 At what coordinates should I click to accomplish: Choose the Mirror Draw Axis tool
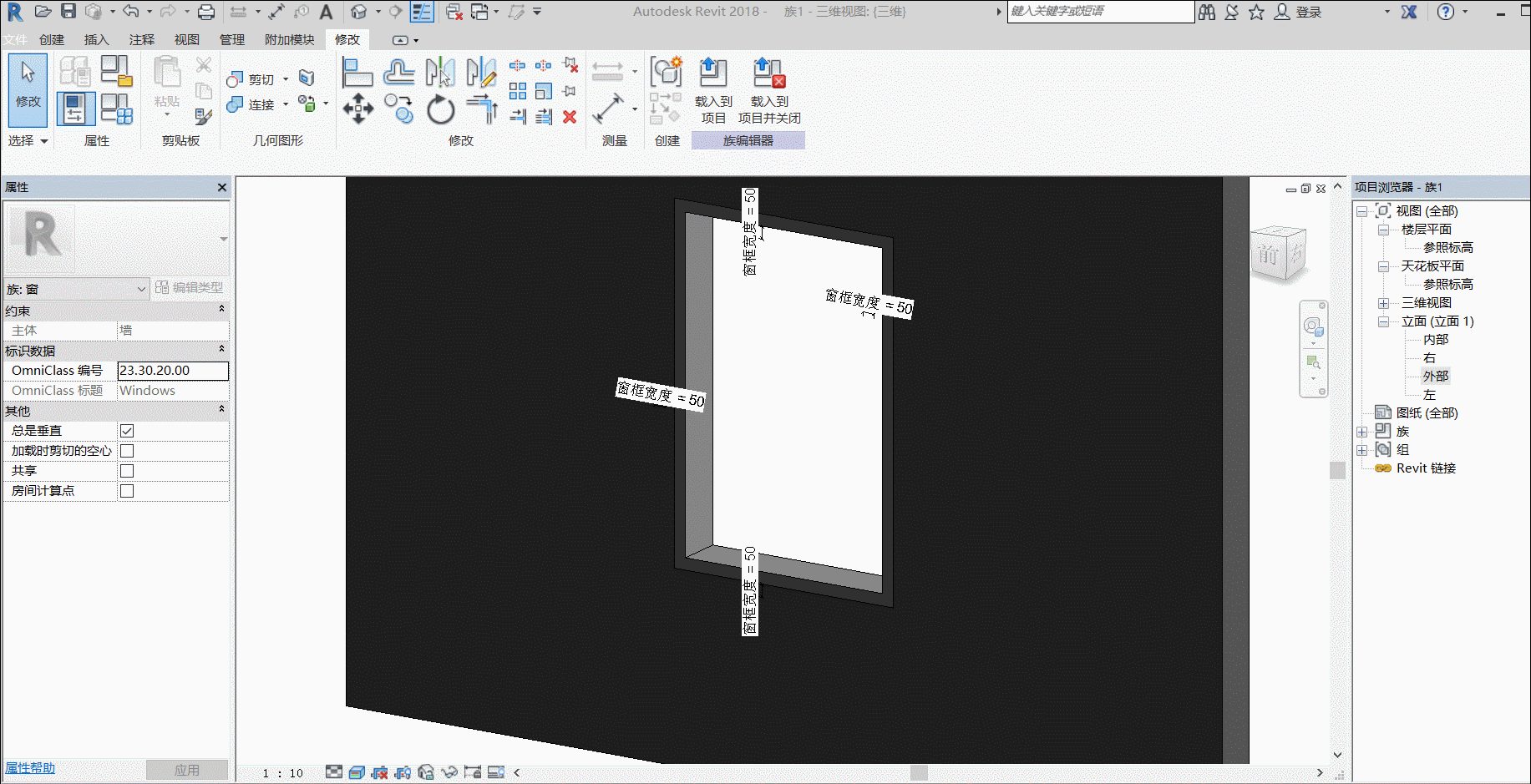click(481, 73)
